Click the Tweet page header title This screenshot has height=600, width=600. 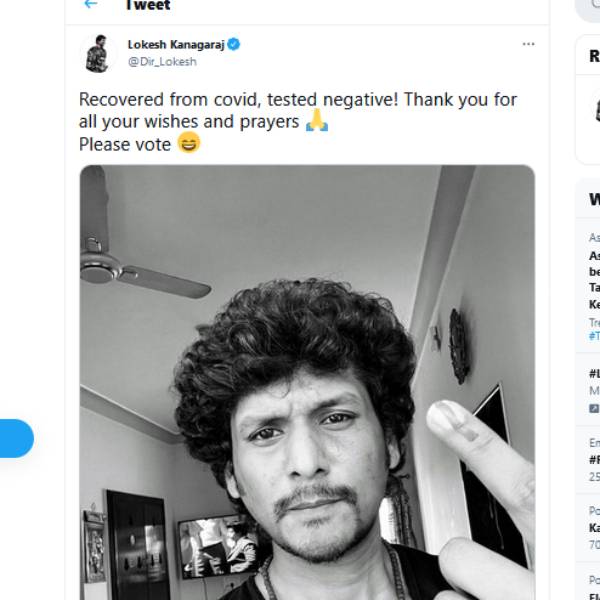[148, 5]
